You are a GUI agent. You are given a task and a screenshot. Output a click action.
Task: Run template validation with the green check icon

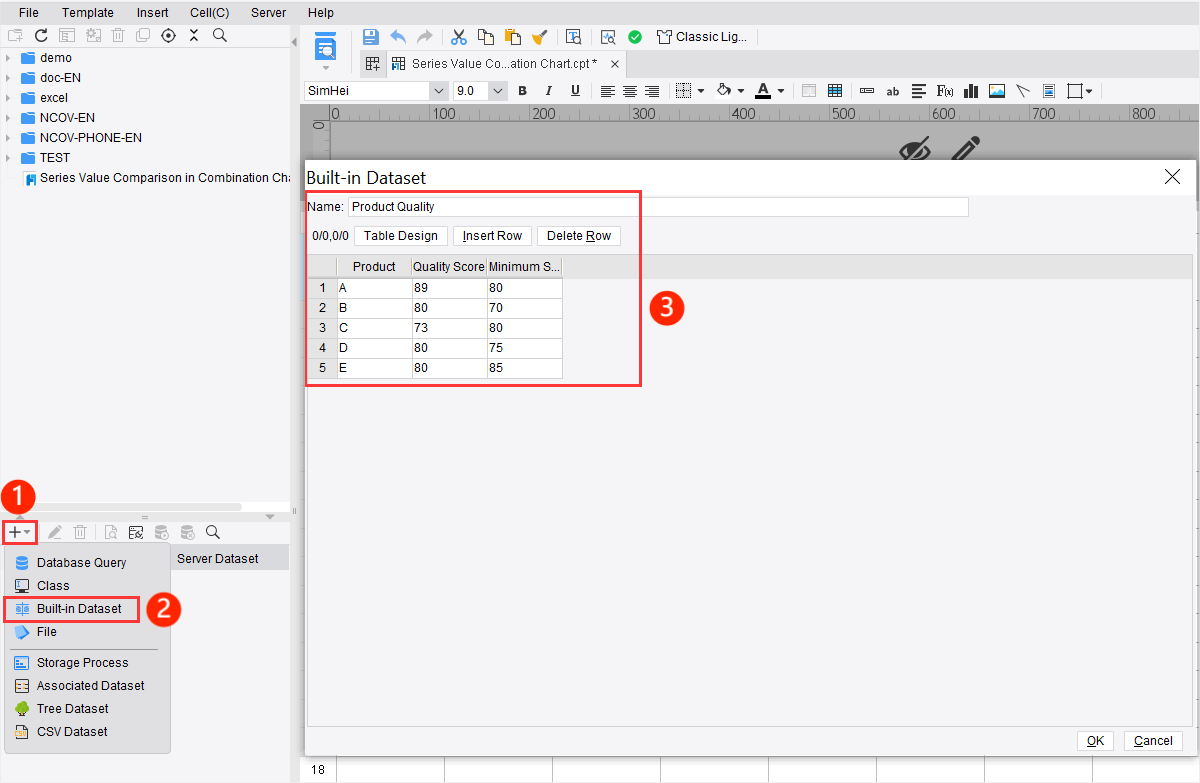click(635, 36)
